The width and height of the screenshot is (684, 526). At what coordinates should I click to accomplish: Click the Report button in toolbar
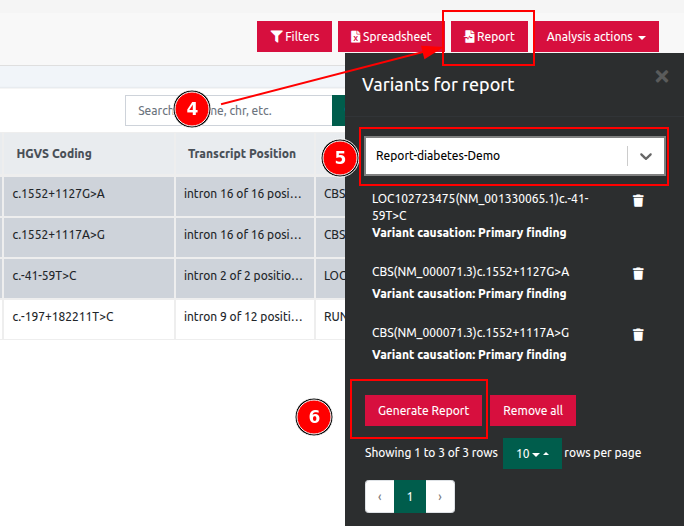[x=489, y=37]
